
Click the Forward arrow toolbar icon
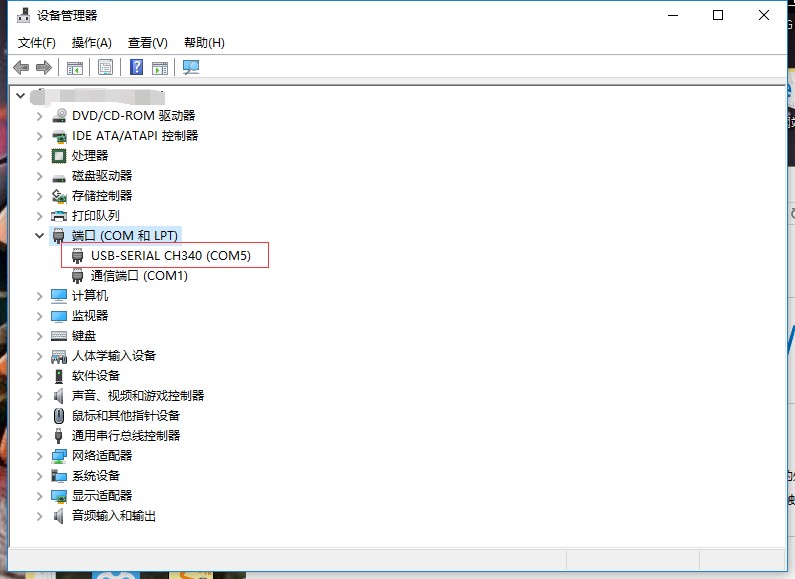tap(44, 67)
